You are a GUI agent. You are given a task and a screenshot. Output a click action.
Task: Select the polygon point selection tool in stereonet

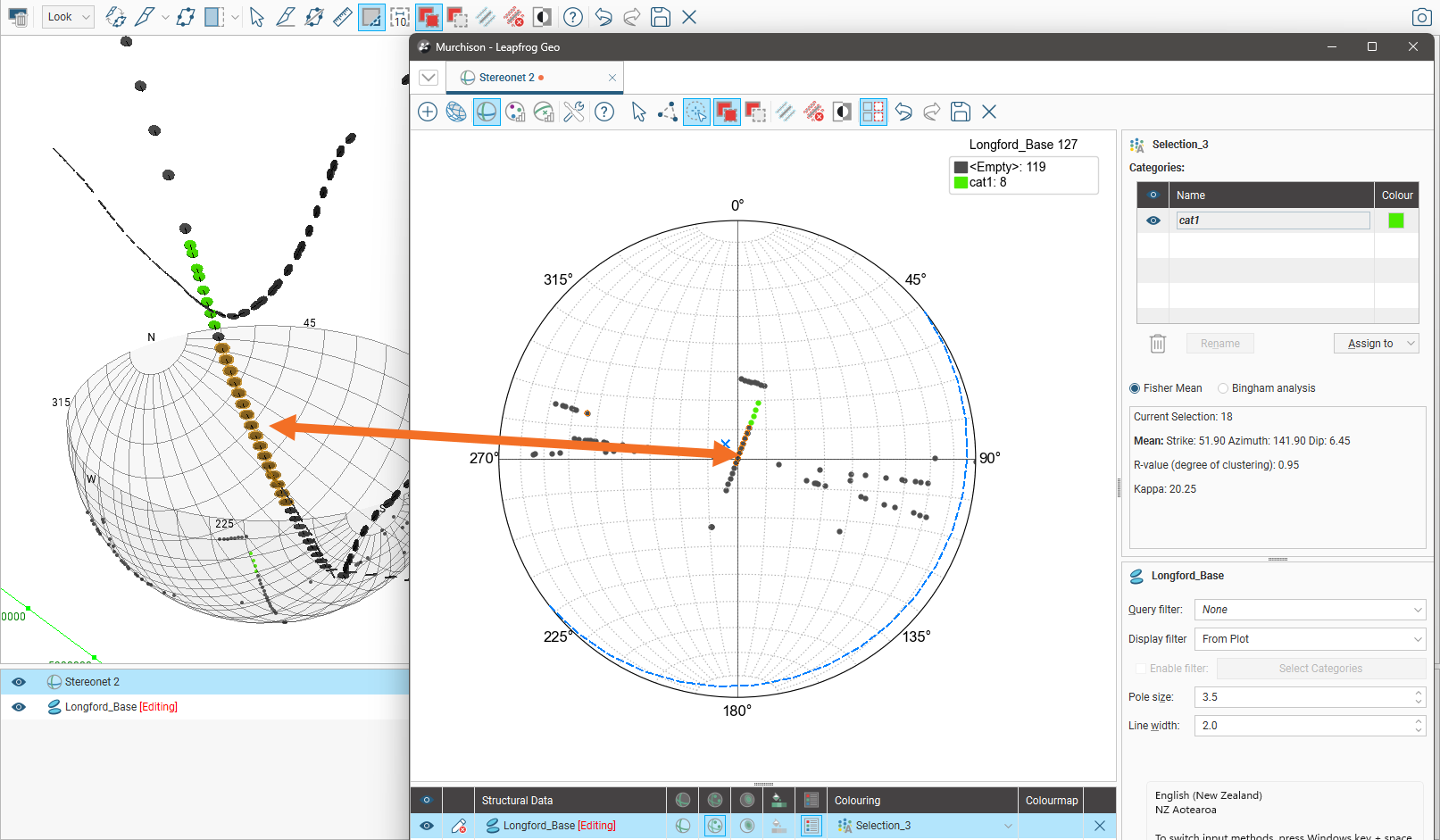click(x=667, y=112)
